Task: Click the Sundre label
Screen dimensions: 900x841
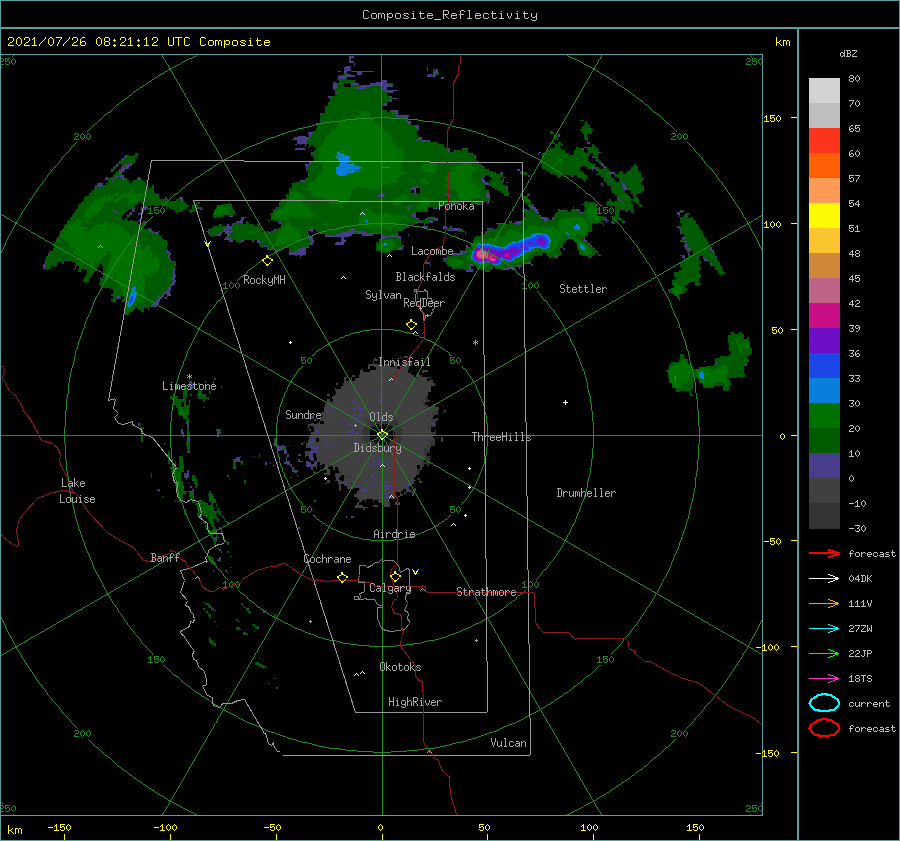Action: (x=304, y=414)
